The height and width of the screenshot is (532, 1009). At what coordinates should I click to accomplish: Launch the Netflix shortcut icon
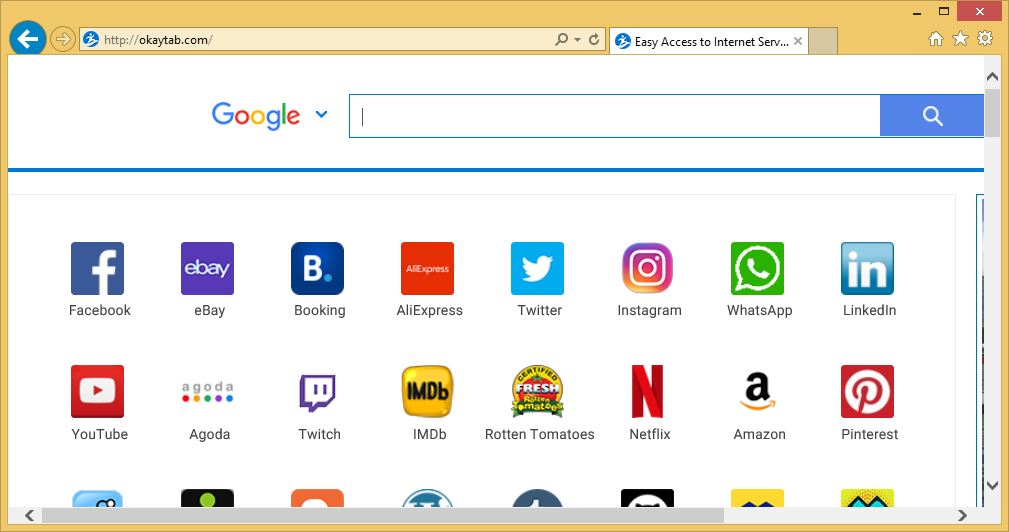[647, 391]
